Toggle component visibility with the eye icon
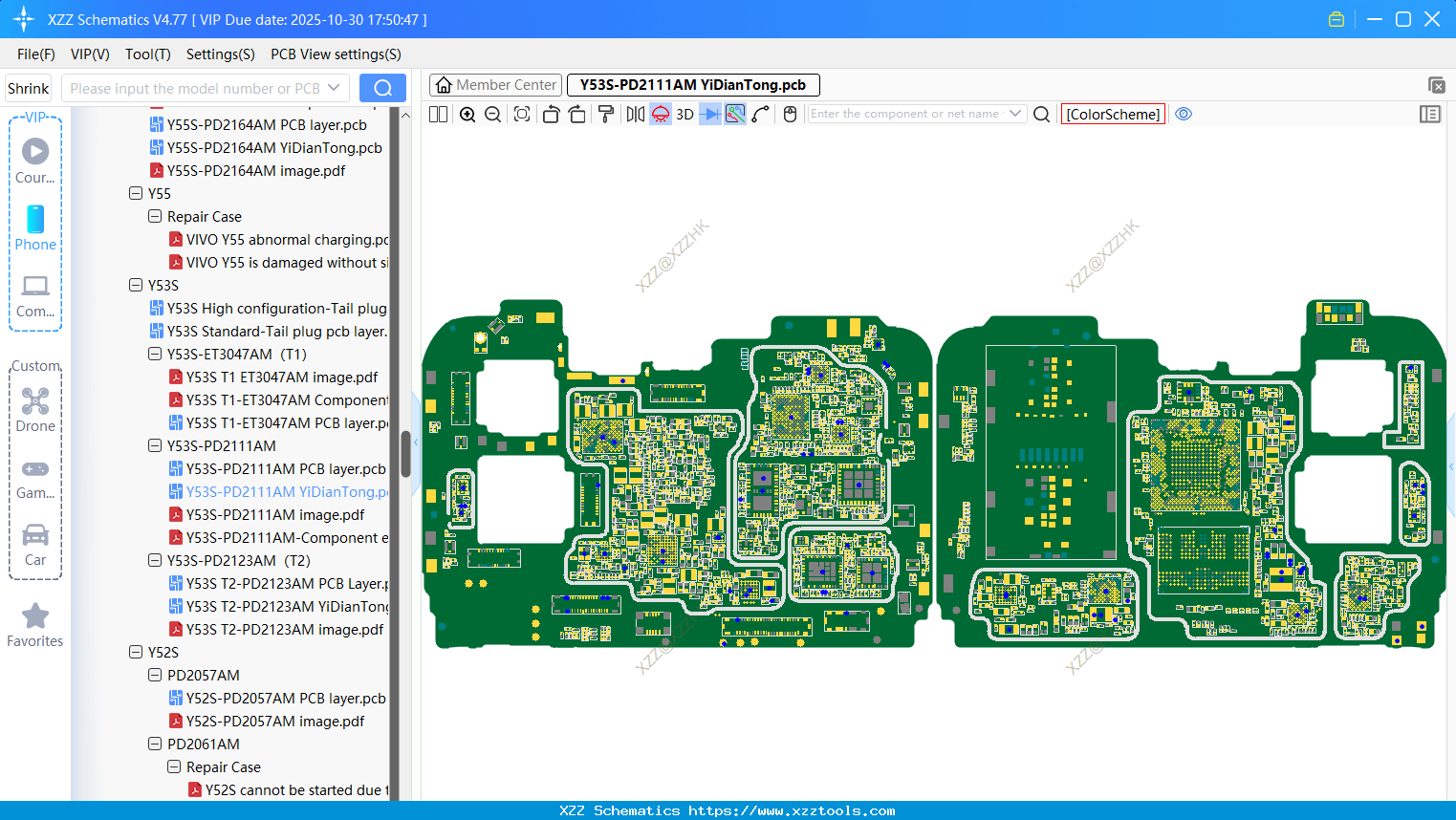Screen dimensions: 1456x820 1184,114
